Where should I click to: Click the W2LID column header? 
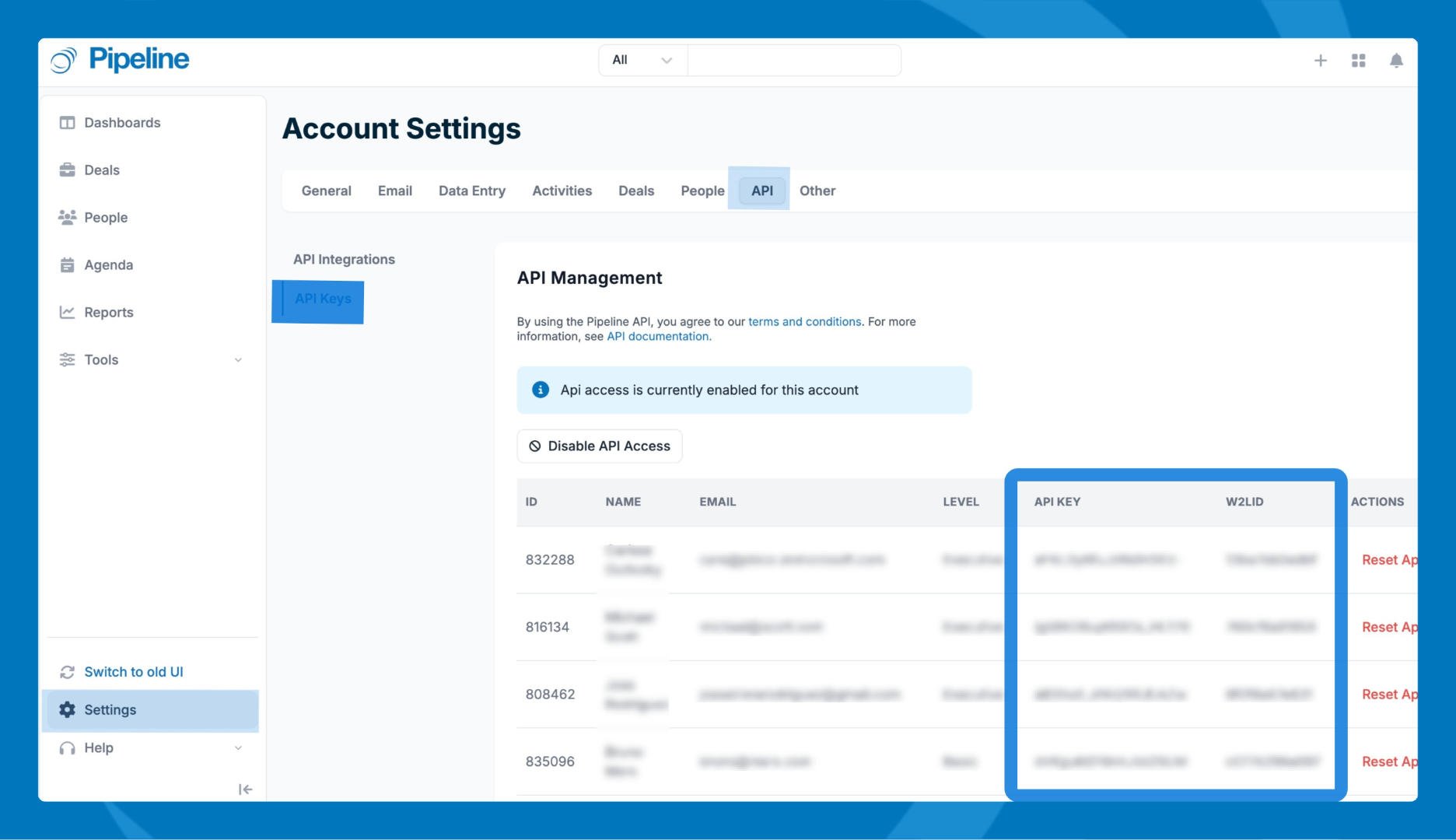(x=1244, y=502)
